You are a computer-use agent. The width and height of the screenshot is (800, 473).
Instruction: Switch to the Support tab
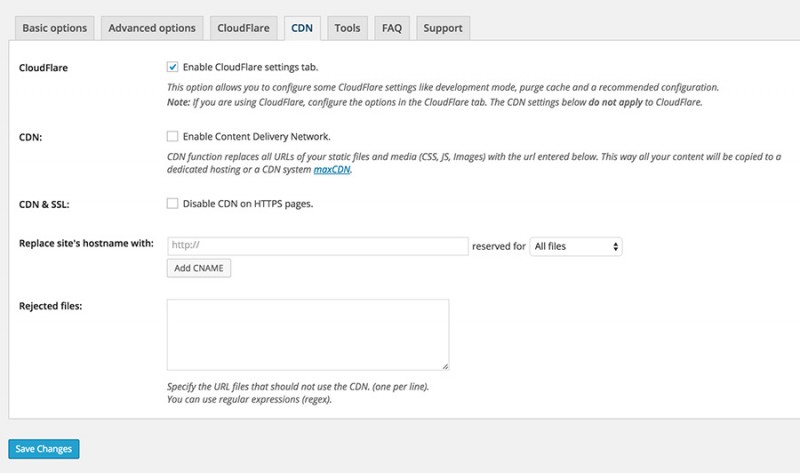[442, 28]
